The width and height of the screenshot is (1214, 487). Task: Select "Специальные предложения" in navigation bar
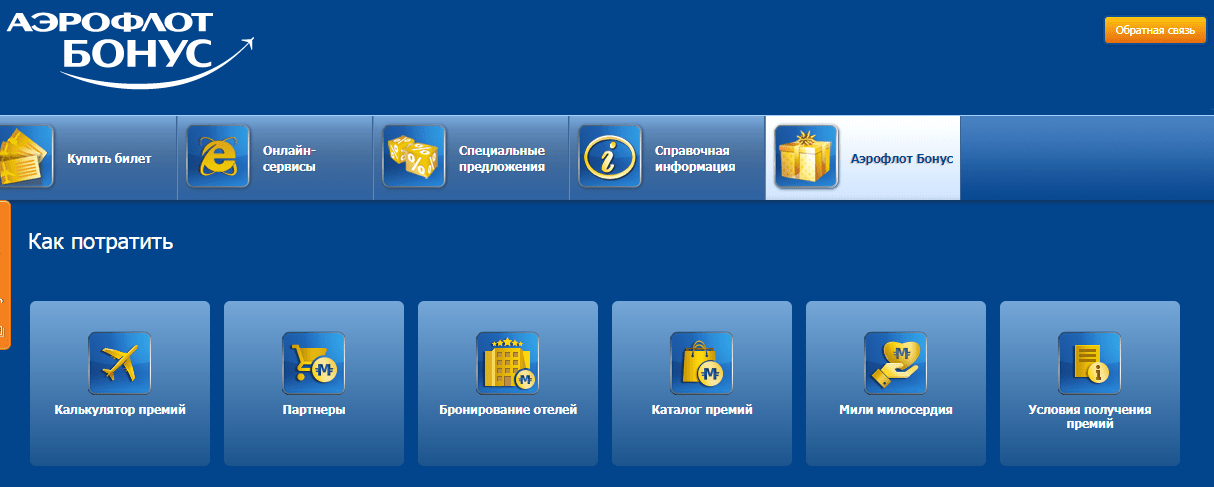(x=501, y=158)
